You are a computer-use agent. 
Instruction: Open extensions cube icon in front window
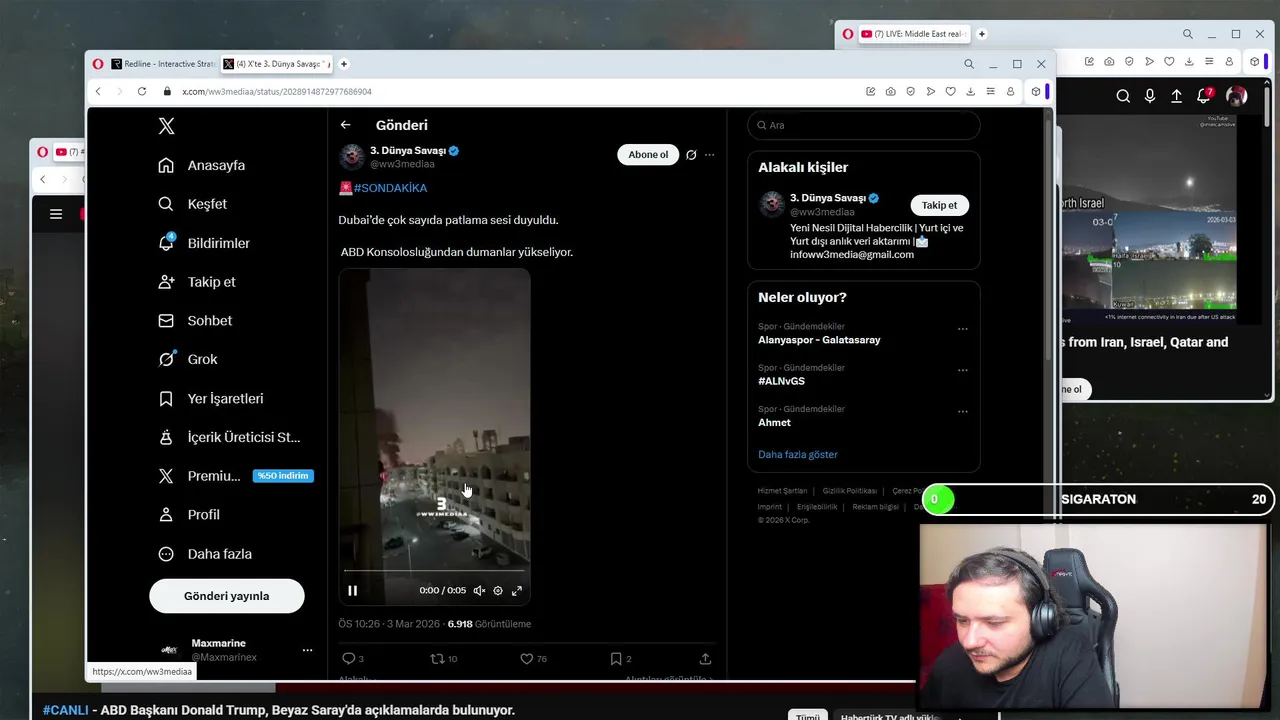[x=1036, y=91]
